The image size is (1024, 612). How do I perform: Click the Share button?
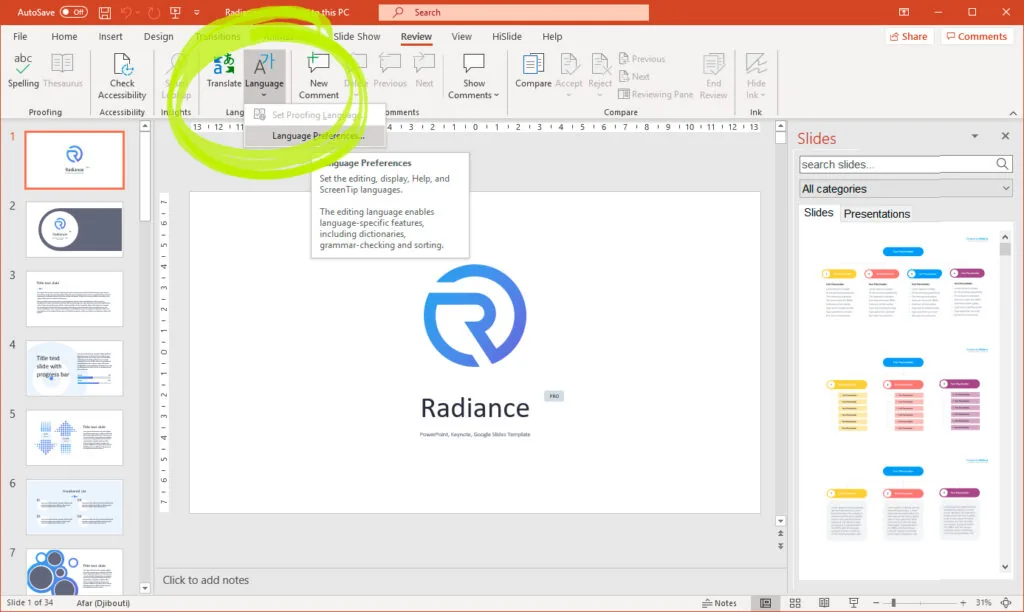(908, 37)
